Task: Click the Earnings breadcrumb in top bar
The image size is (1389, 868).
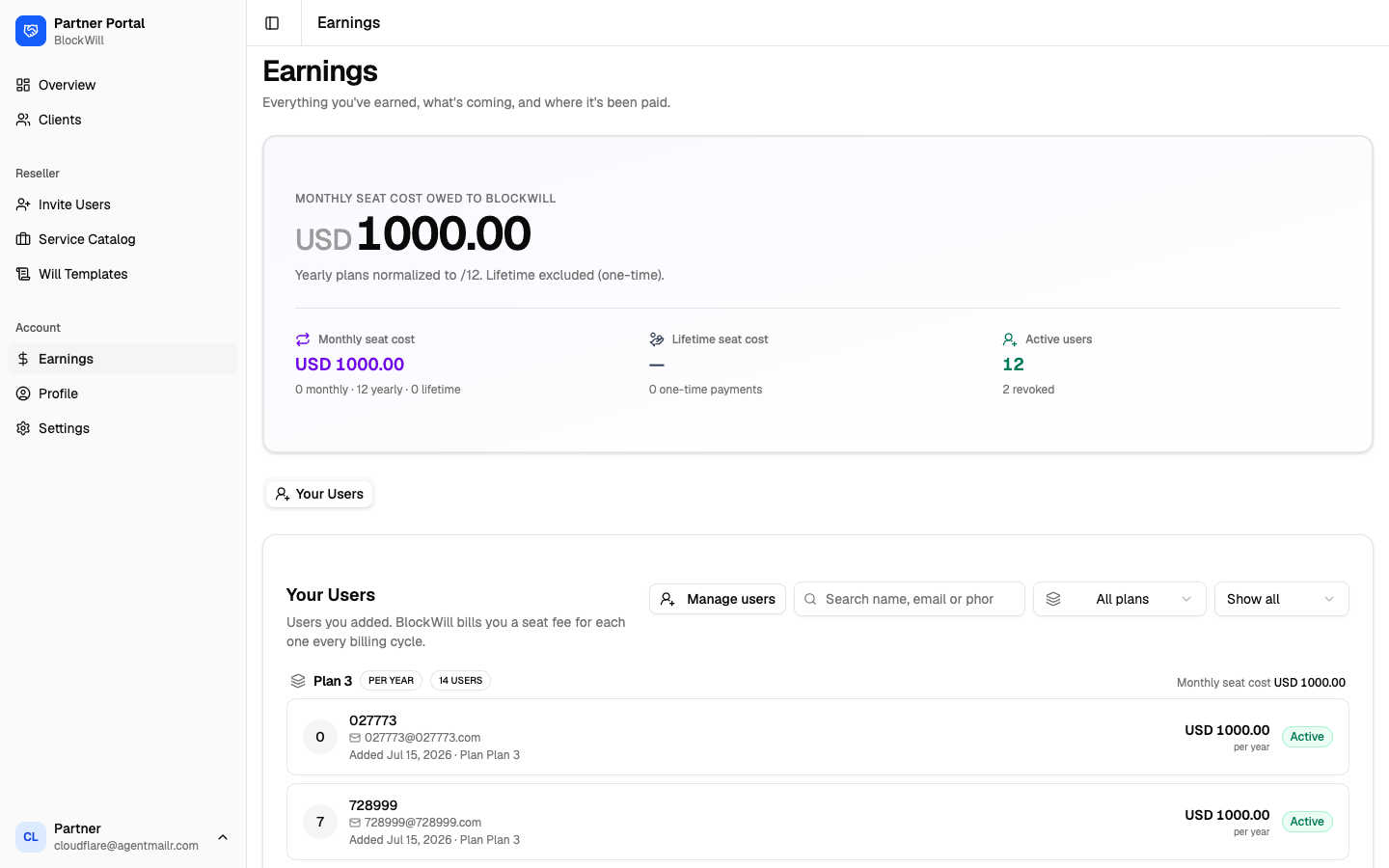Action: tap(348, 23)
